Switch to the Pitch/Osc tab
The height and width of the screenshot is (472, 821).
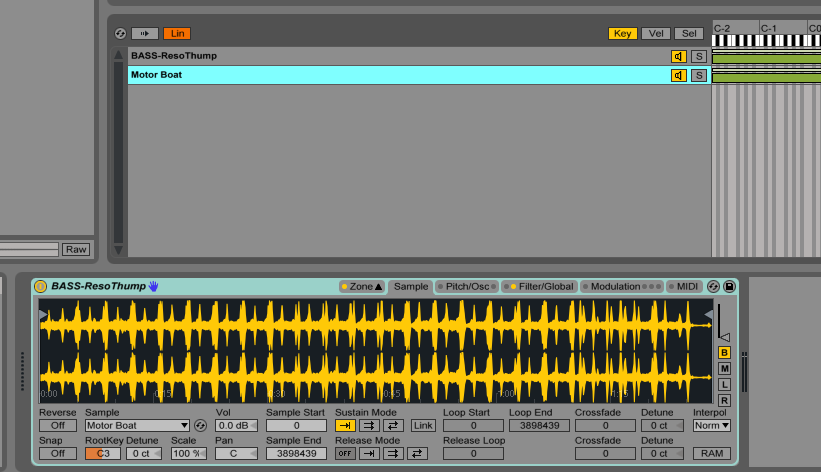coord(466,287)
